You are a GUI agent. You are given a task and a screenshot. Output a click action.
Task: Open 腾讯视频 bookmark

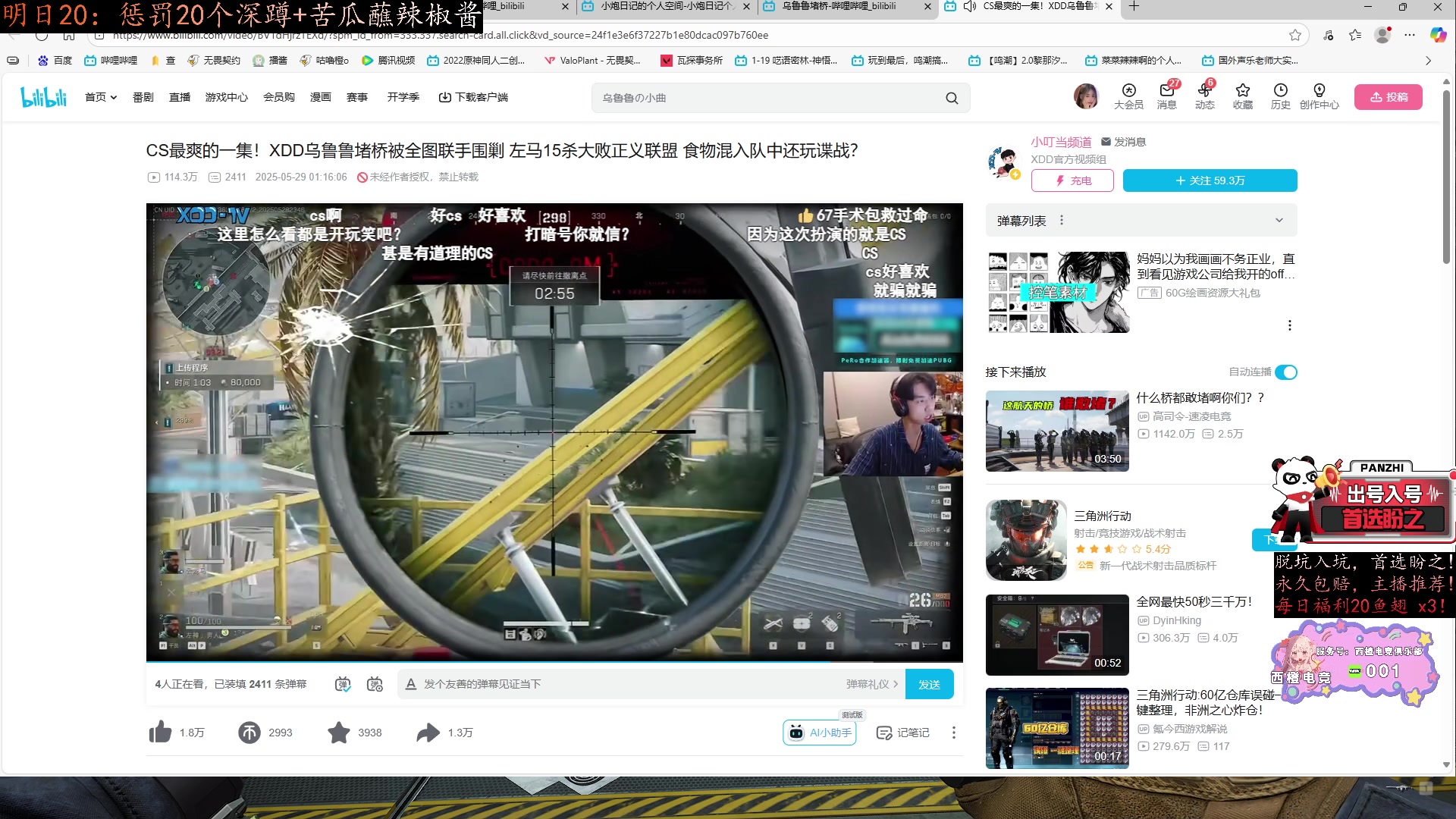388,61
